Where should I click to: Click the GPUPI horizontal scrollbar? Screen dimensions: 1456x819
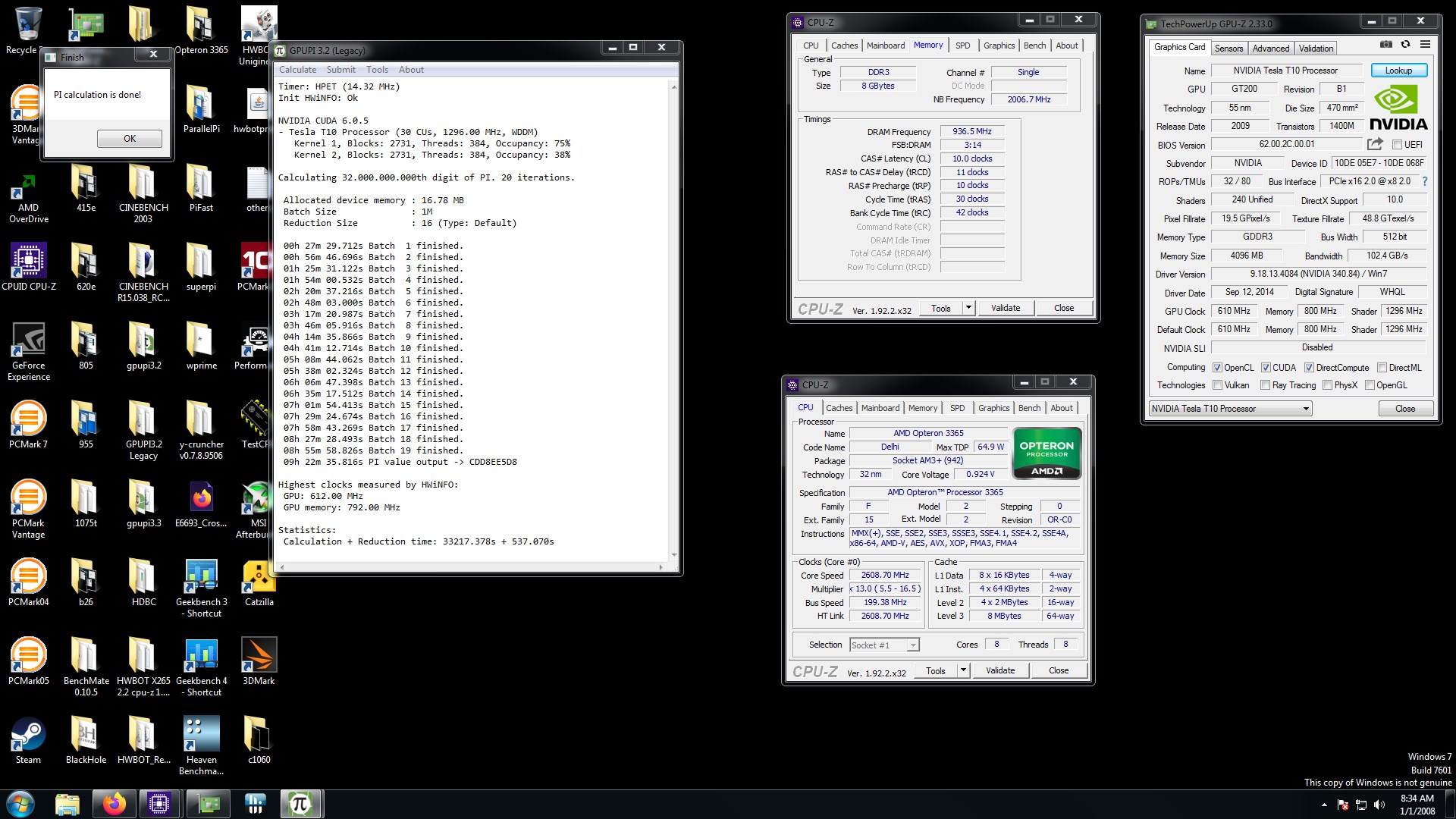tap(471, 567)
